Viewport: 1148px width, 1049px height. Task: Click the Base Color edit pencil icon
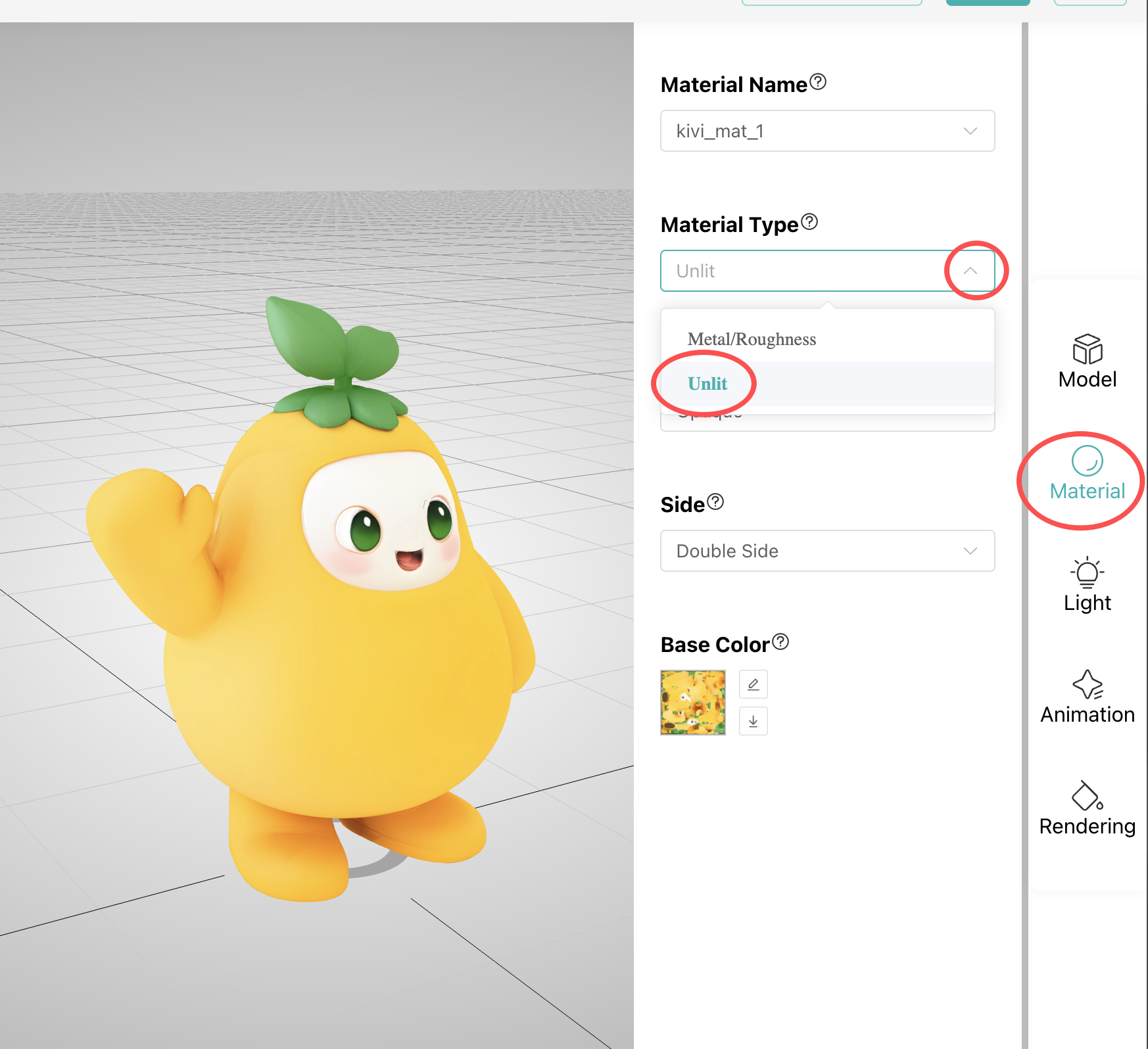(753, 684)
